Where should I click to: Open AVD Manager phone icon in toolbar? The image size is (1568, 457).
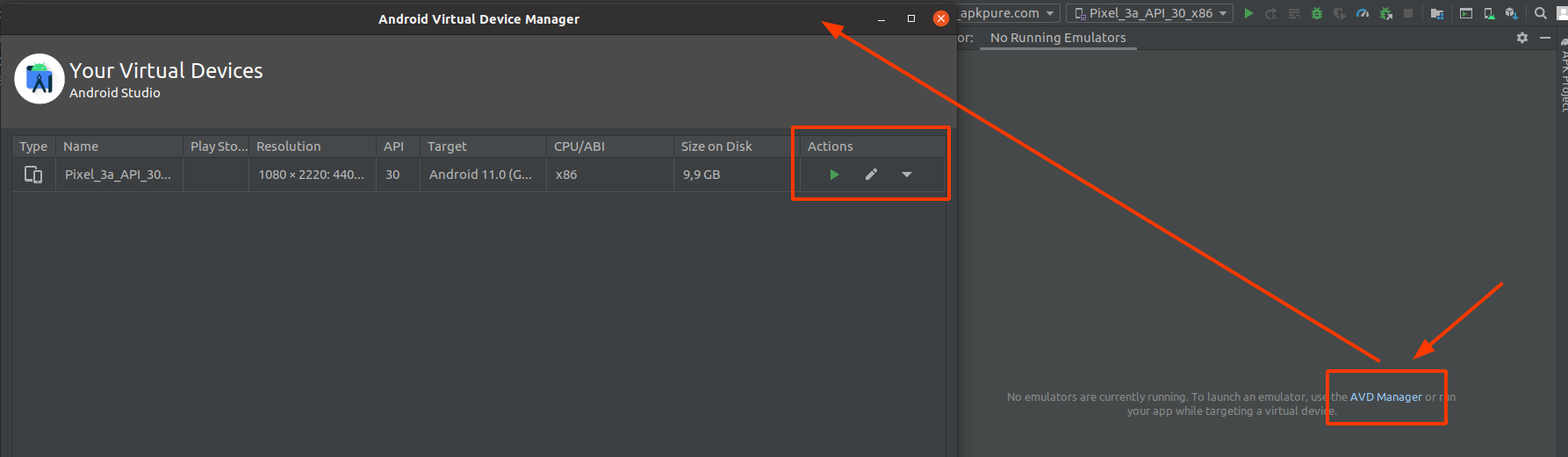(1489, 13)
